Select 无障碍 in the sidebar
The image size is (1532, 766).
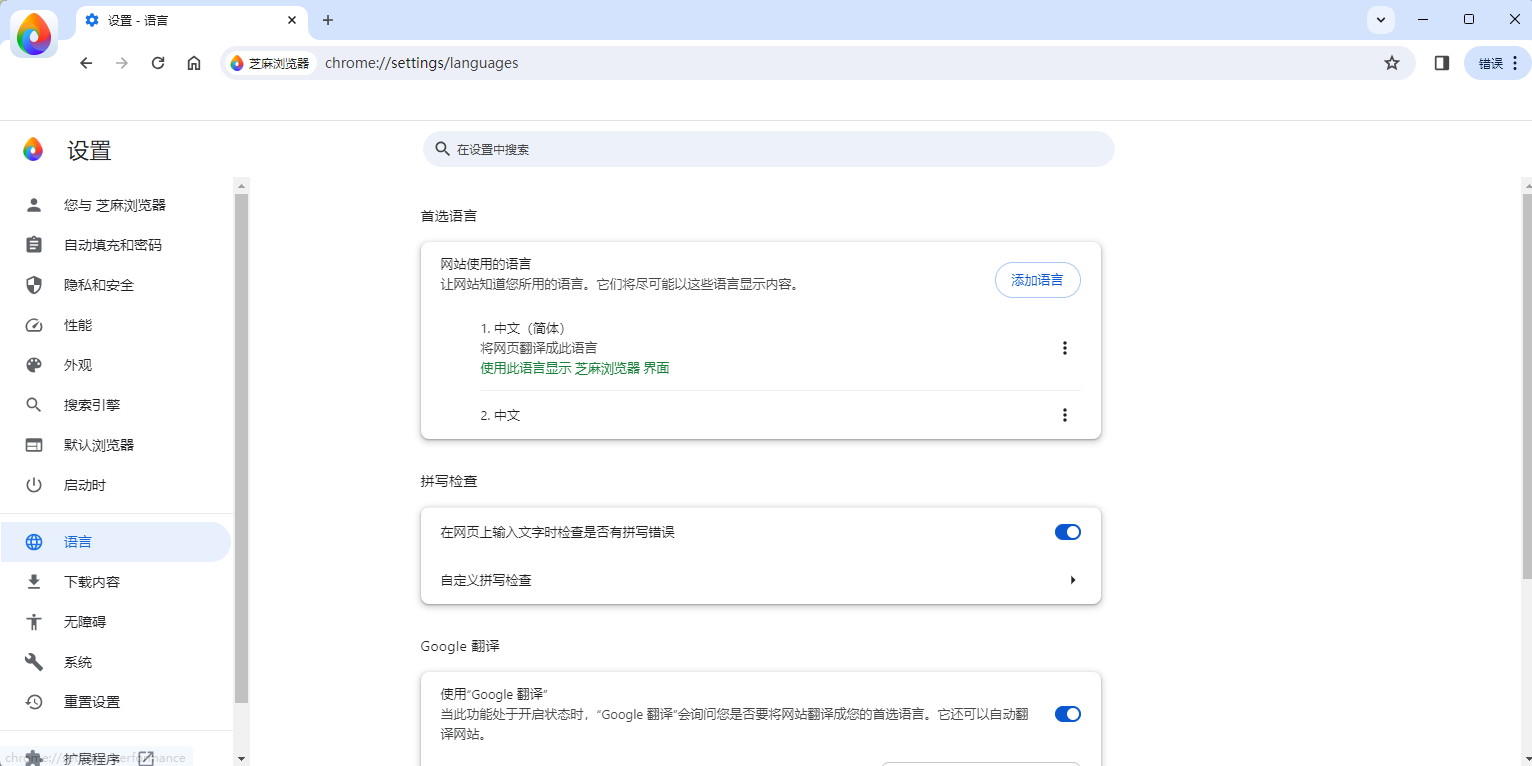point(84,621)
